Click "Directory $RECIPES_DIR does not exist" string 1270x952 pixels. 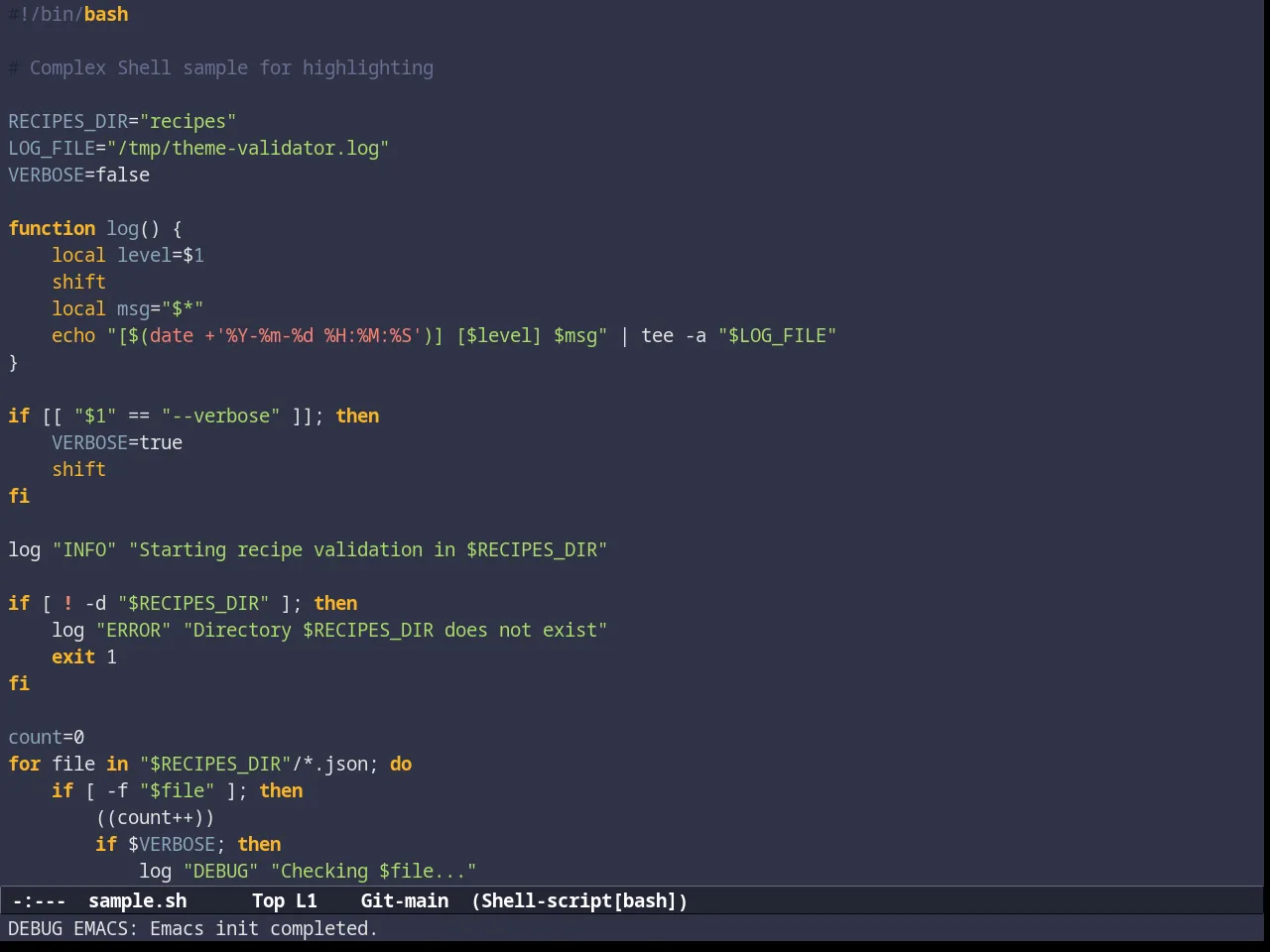[x=395, y=630]
